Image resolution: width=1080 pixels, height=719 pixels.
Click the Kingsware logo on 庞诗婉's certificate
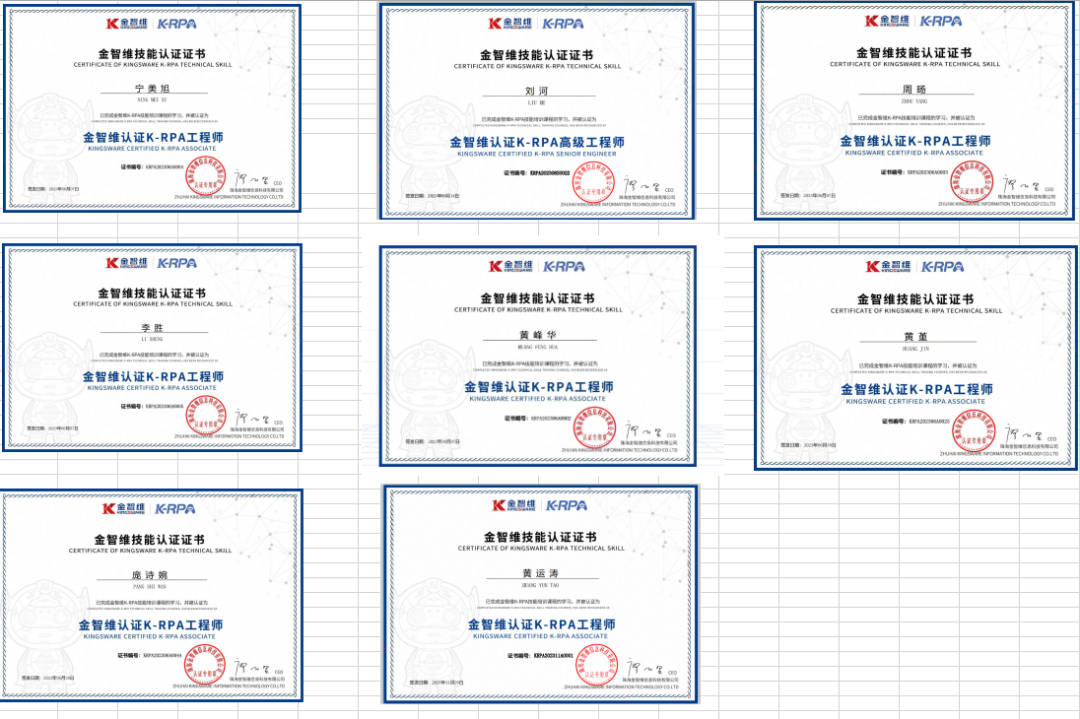coord(124,509)
